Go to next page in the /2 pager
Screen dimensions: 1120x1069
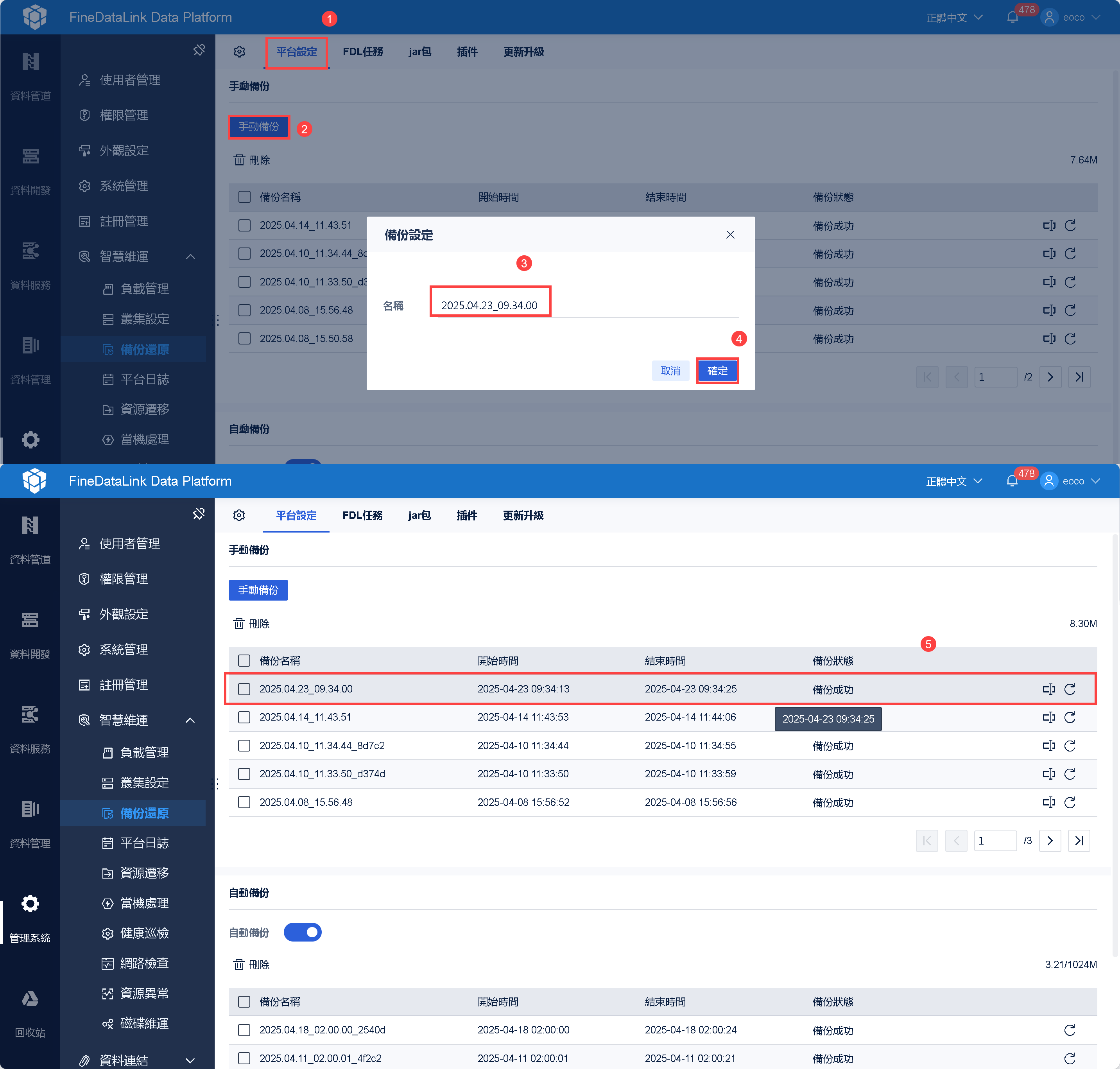coord(1050,377)
